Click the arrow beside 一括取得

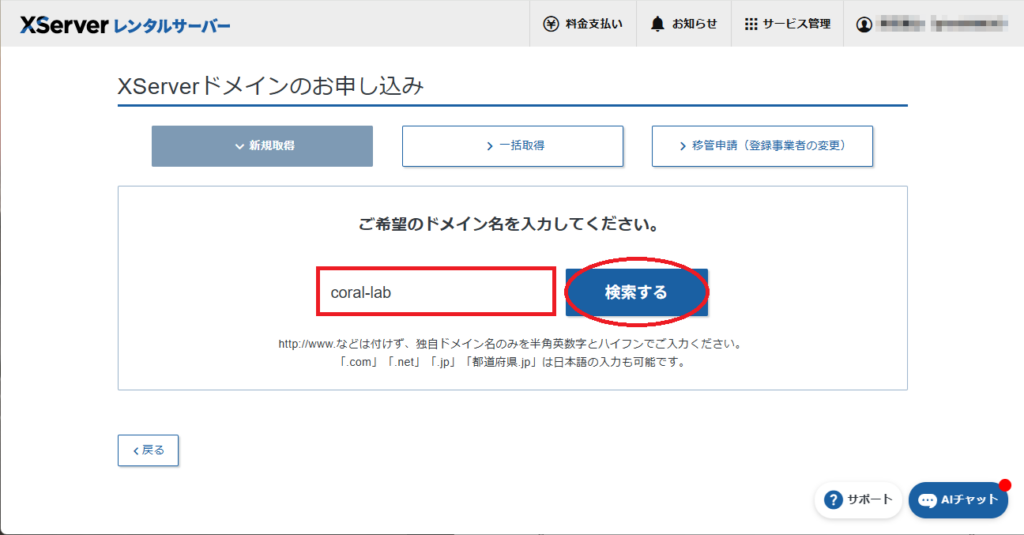coord(490,146)
